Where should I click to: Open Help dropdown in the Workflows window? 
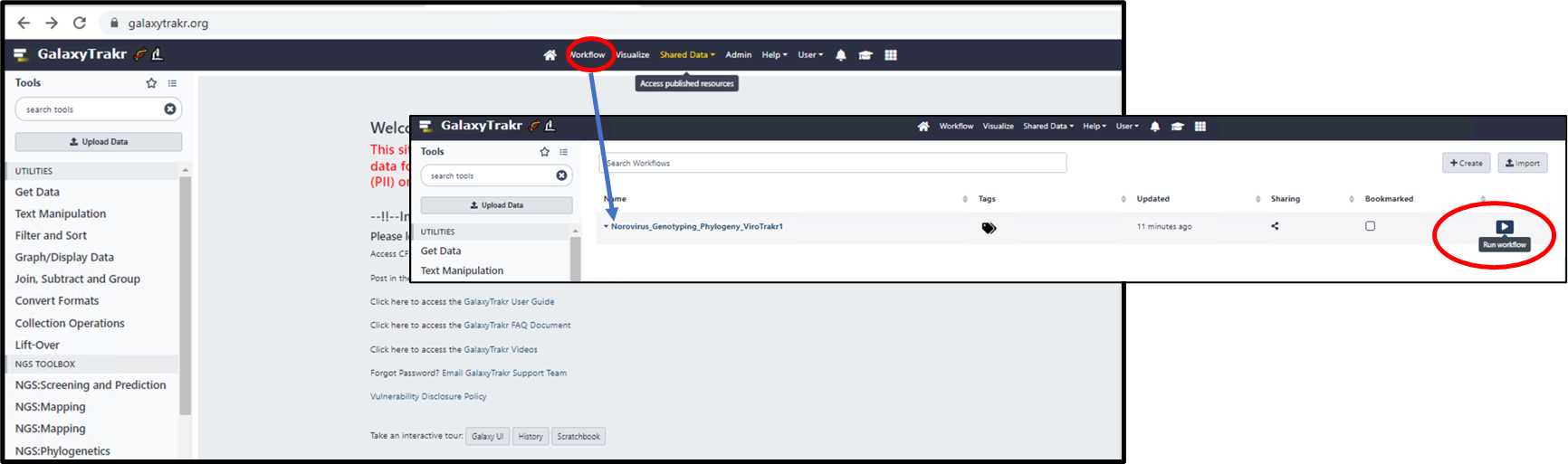(1095, 127)
